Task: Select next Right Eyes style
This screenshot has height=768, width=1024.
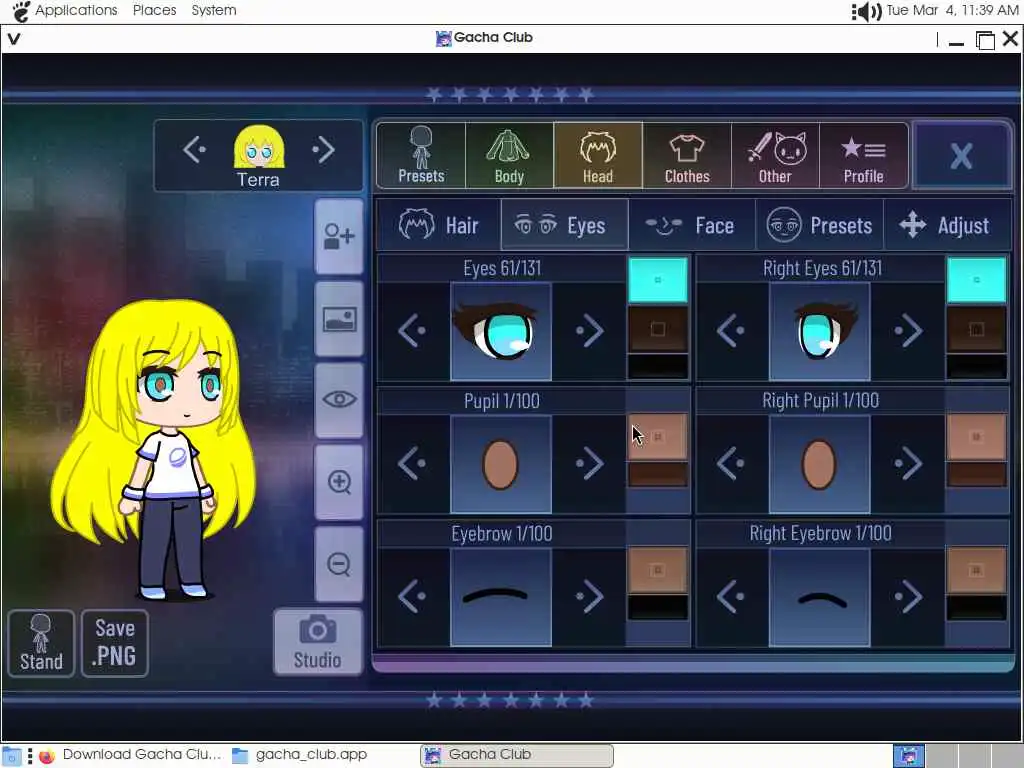Action: coord(908,331)
